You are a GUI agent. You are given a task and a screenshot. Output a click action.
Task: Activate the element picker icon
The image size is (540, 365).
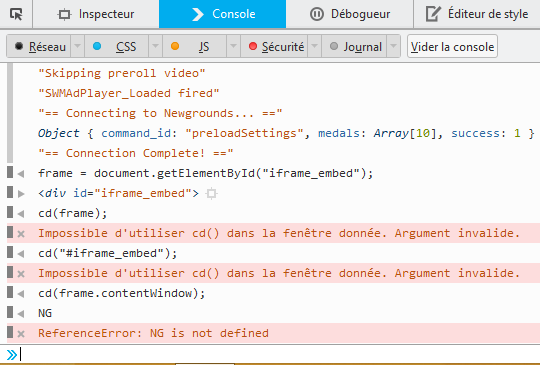pos(16,14)
